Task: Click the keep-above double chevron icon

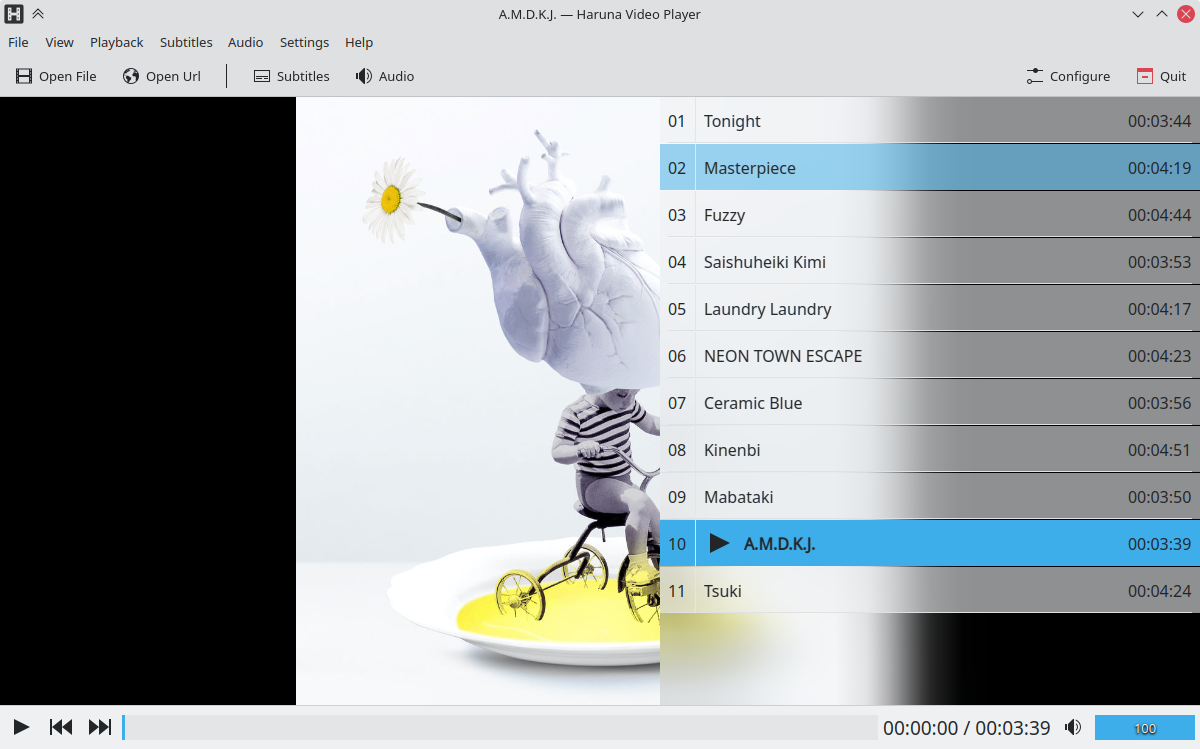Action: 38,14
